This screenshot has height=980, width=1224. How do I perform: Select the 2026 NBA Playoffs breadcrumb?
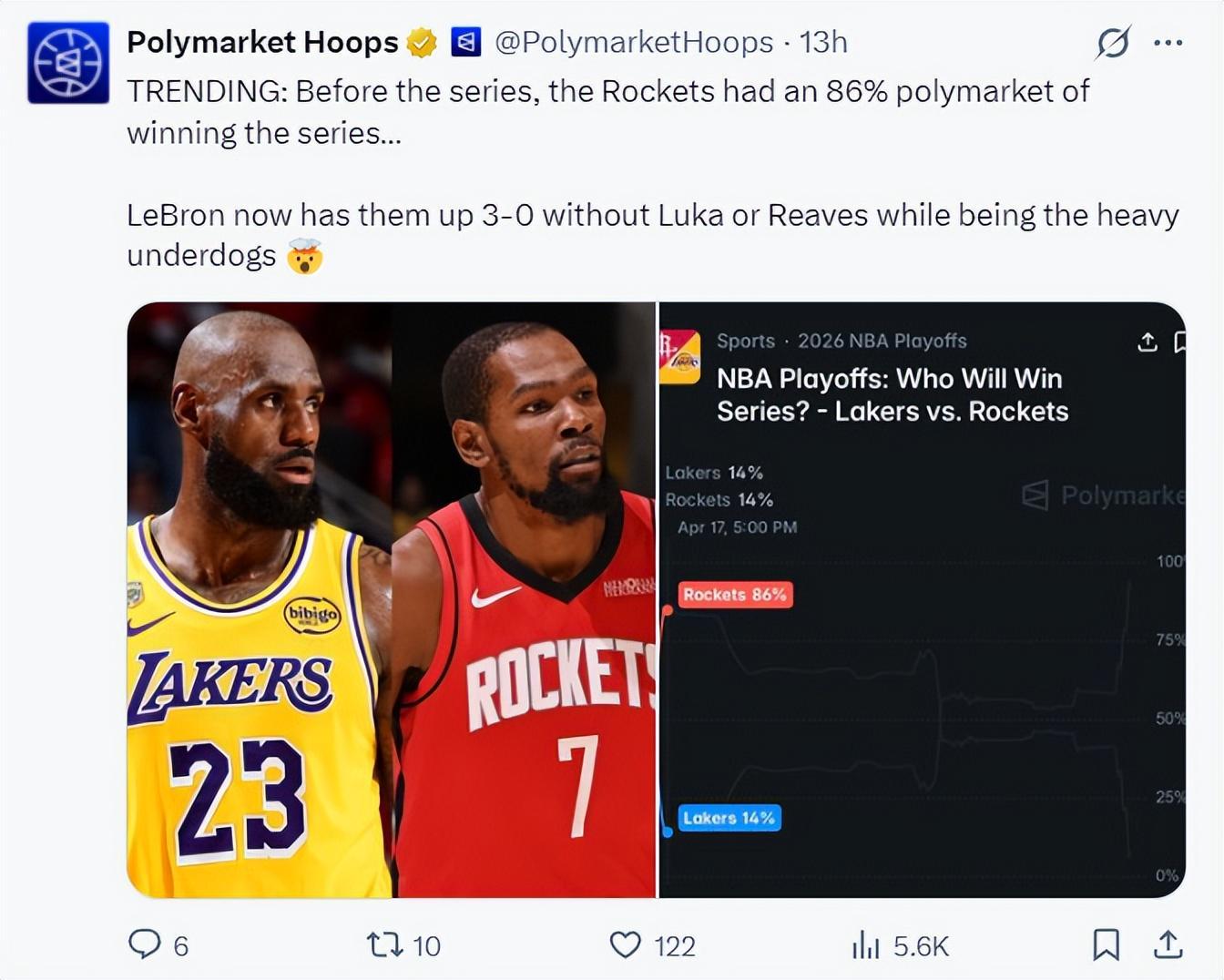[882, 341]
